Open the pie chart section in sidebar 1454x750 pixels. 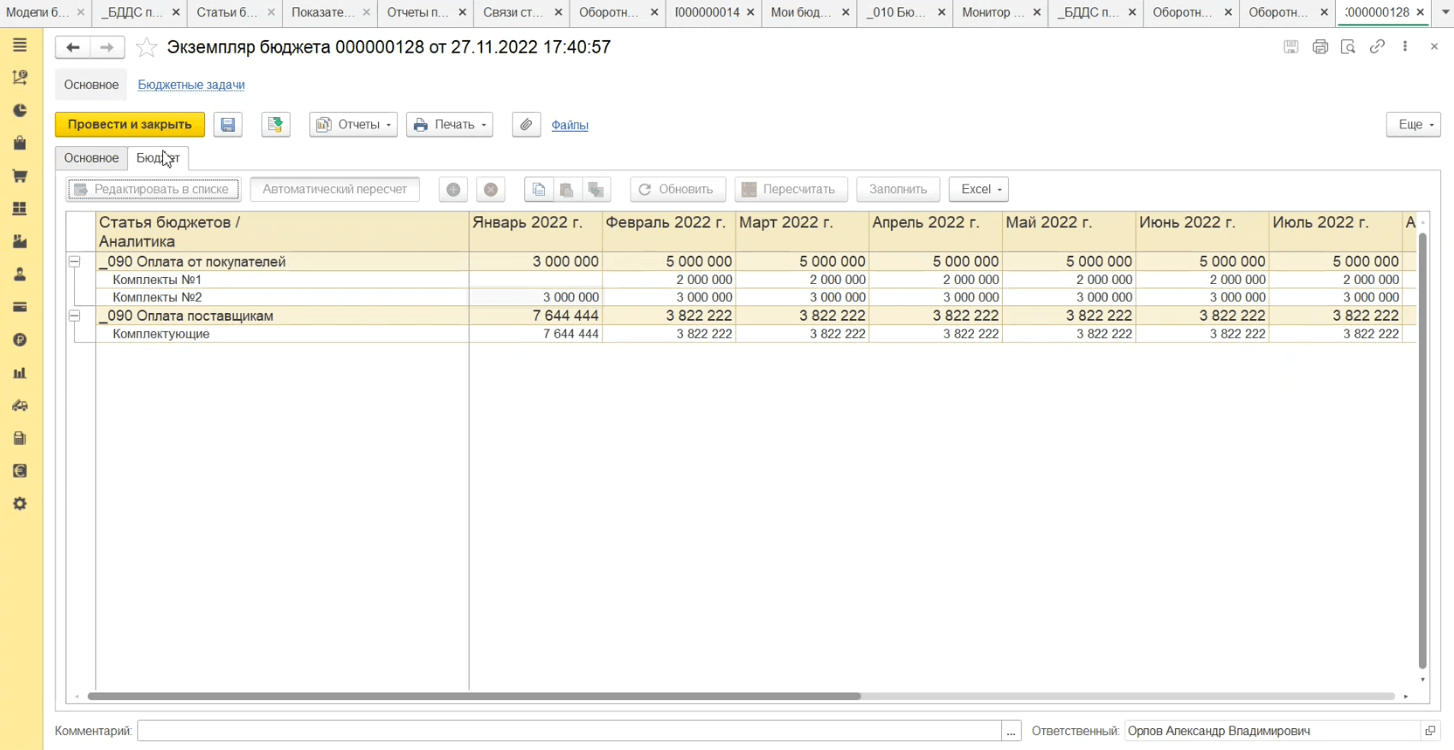[20, 111]
